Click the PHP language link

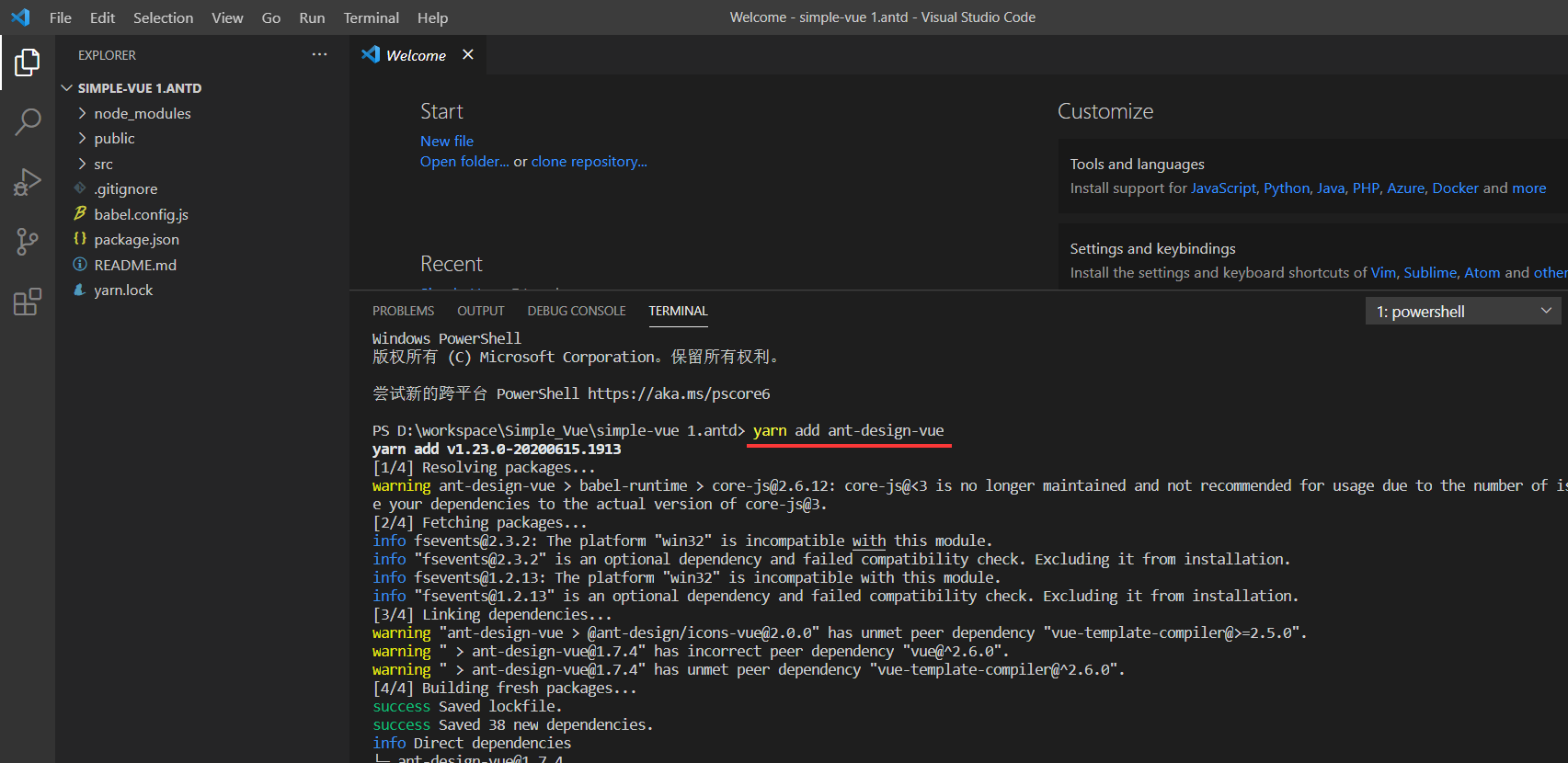click(x=1366, y=188)
